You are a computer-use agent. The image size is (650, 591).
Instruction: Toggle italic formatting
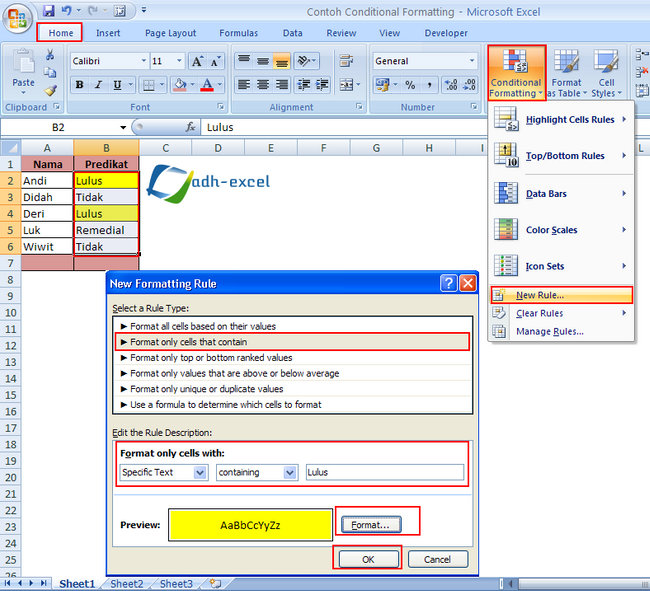coord(98,85)
